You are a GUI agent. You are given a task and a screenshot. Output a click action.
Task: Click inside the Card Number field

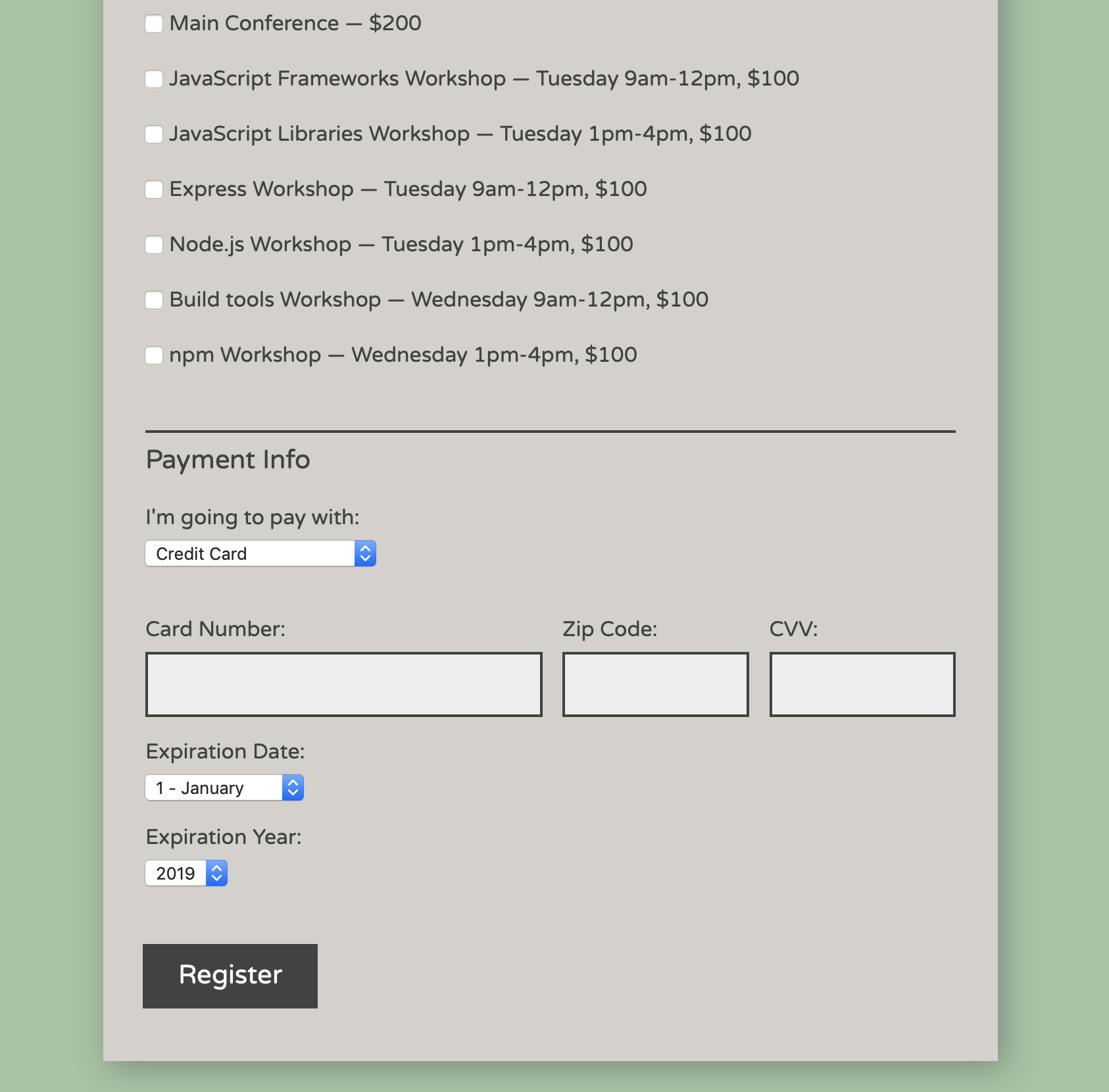343,684
